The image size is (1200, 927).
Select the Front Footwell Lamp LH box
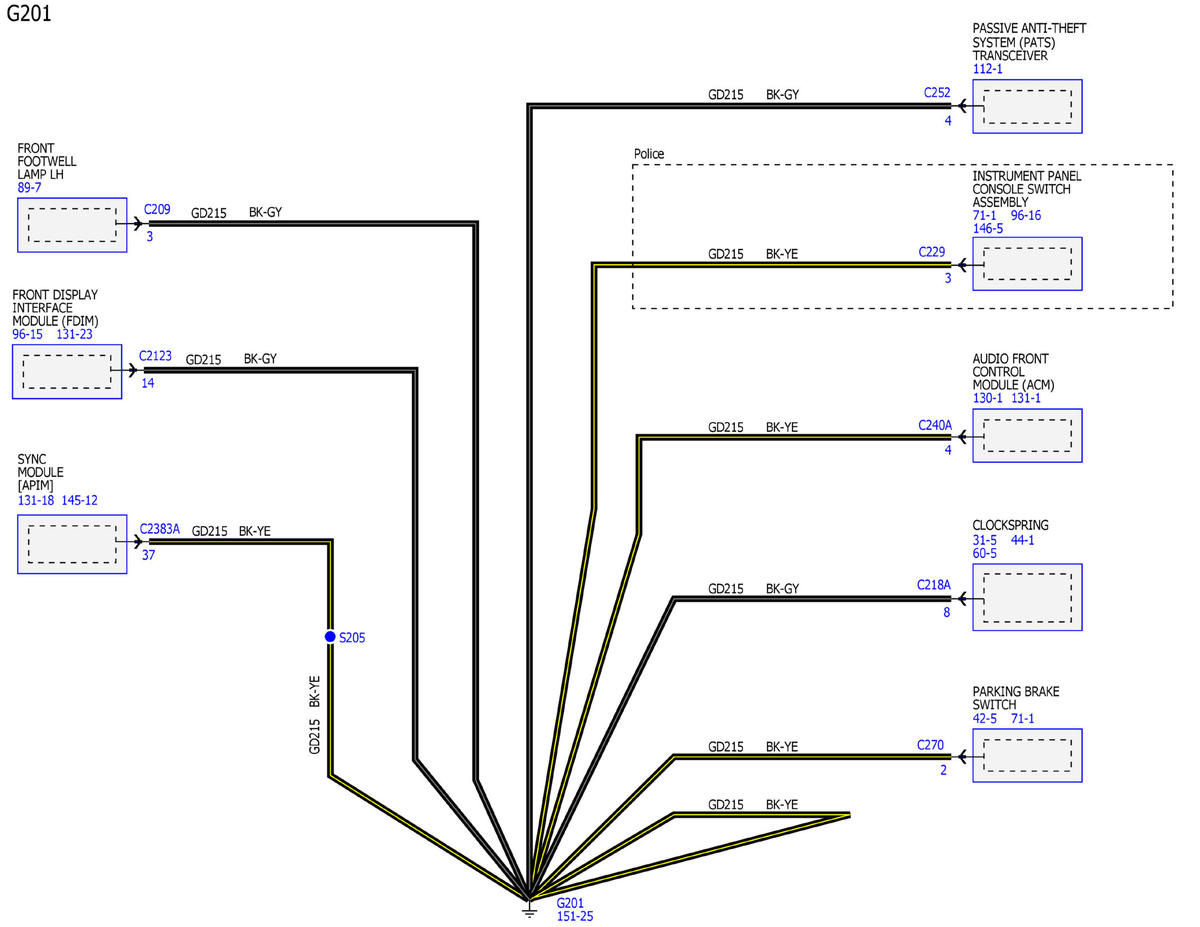click(x=72, y=225)
